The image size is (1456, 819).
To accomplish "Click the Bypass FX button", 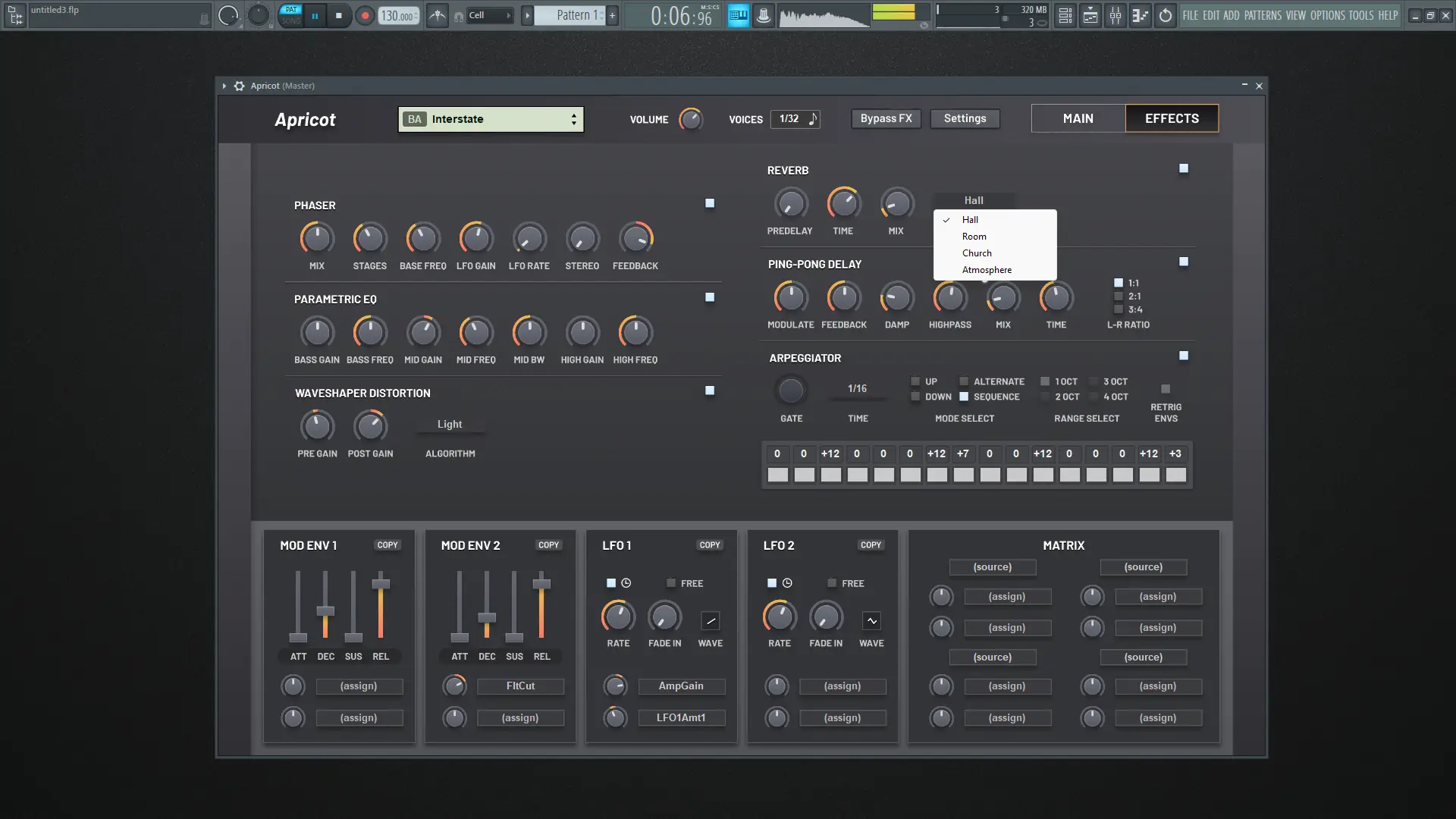I will (886, 118).
